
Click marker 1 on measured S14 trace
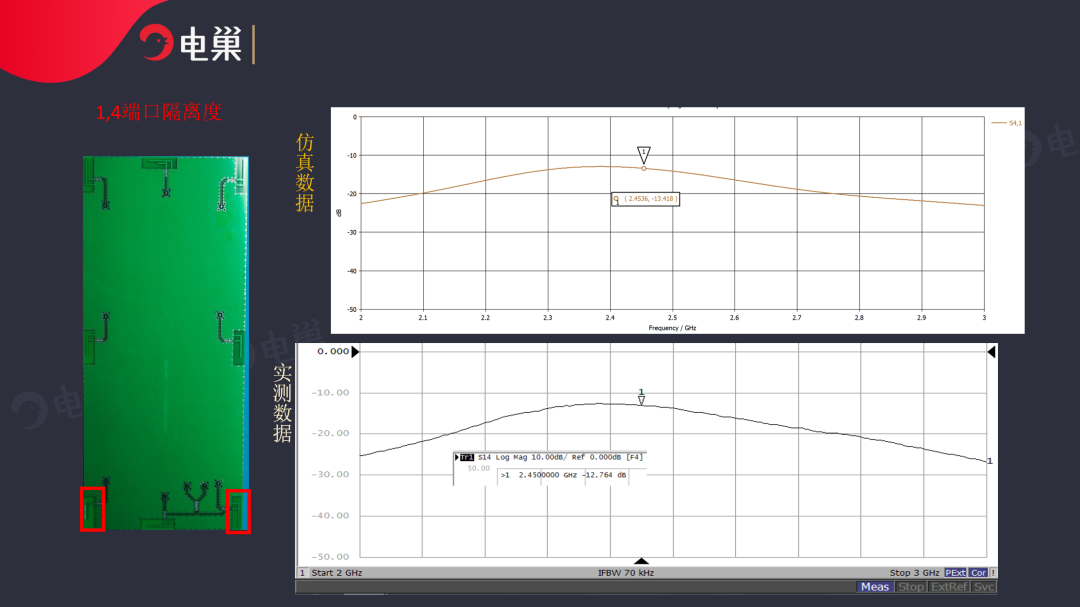[x=641, y=397]
